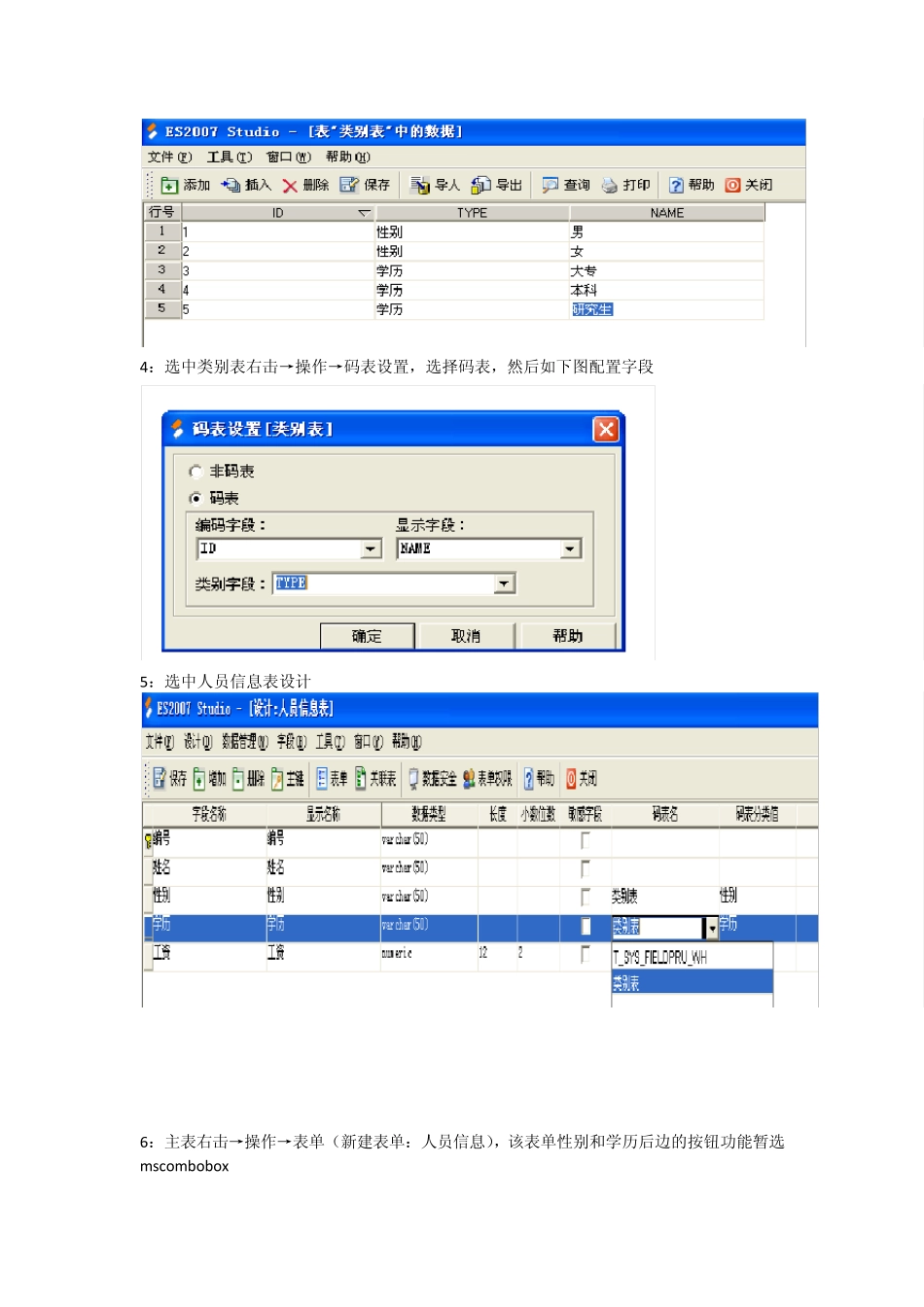The height and width of the screenshot is (1307, 924).
Task: Tick the 敏感字段 checkbox for the 学历 row
Action: click(x=586, y=926)
